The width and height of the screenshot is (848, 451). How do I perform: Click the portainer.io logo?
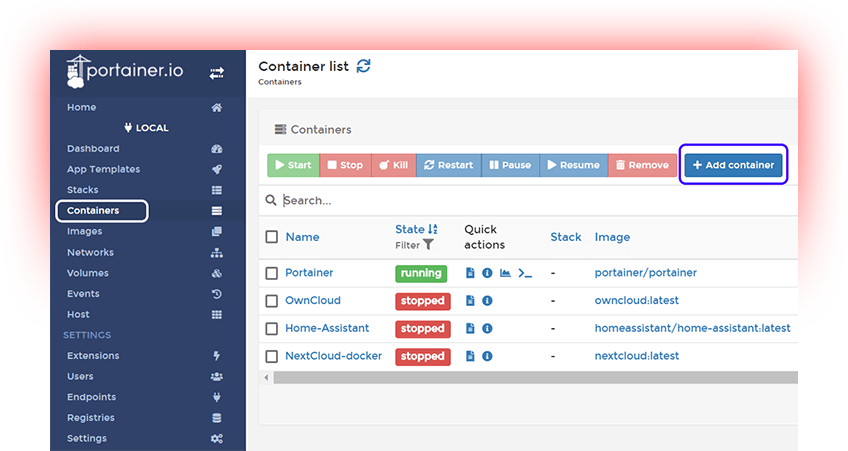[x=125, y=71]
